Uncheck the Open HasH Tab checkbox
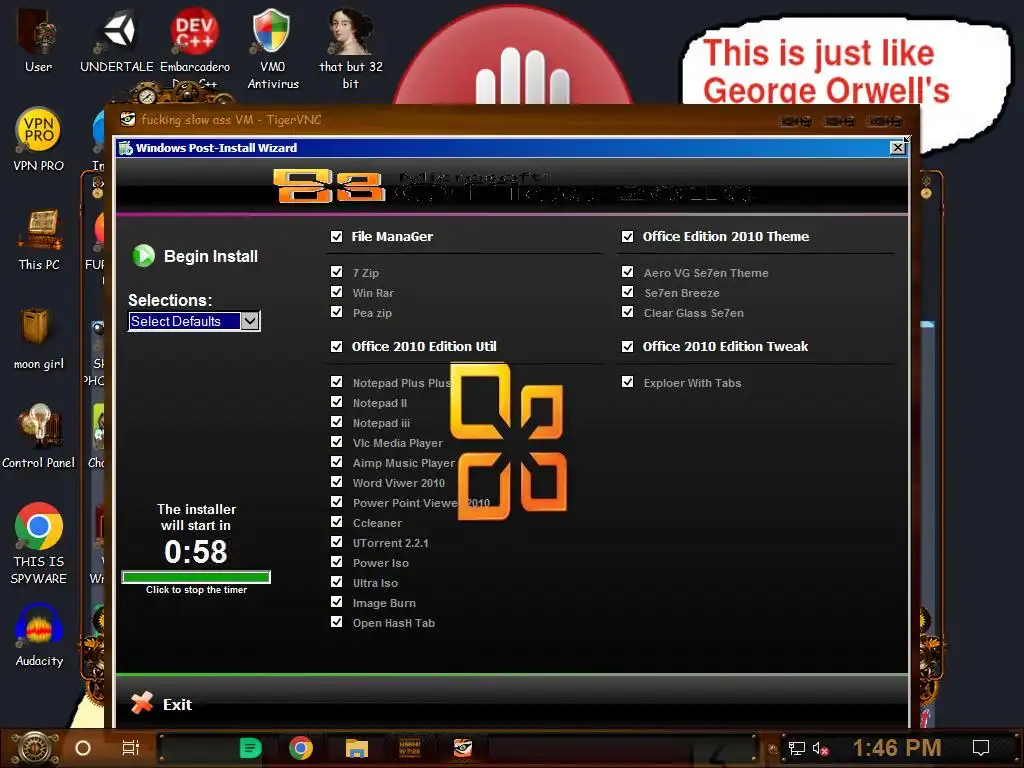Viewport: 1024px width, 768px height. point(336,622)
